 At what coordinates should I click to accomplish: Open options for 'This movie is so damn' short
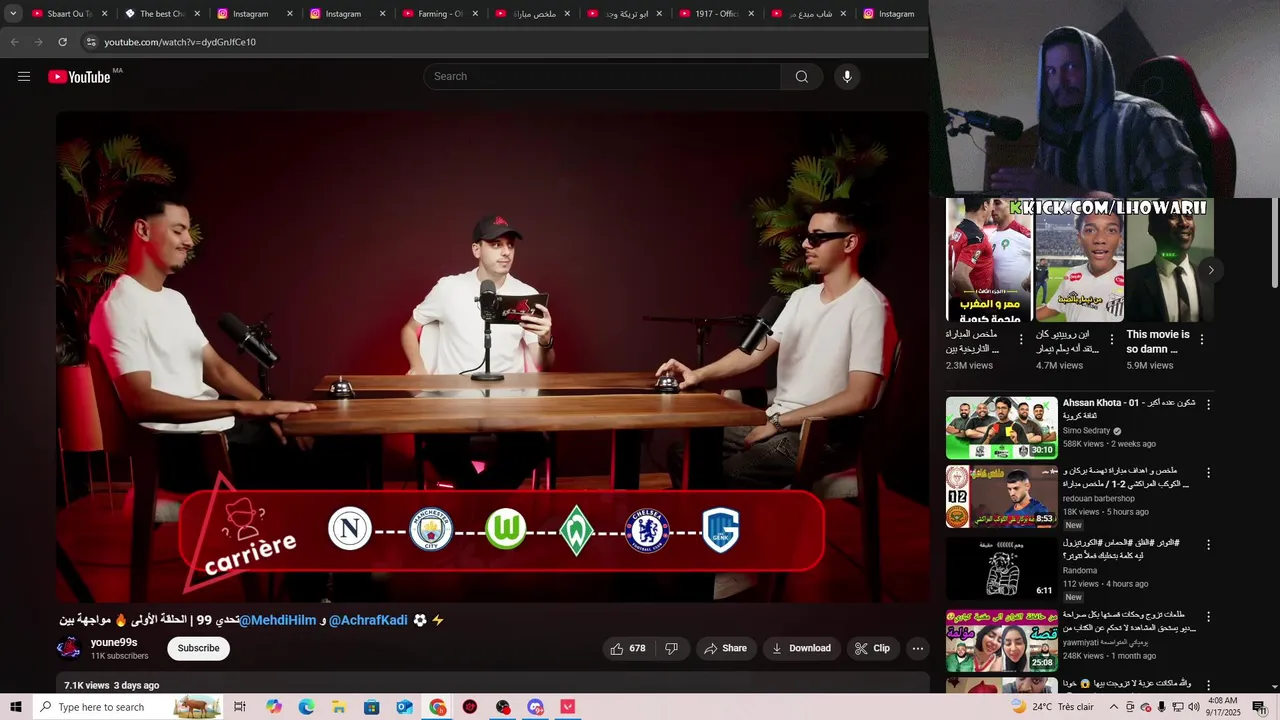(x=1202, y=340)
